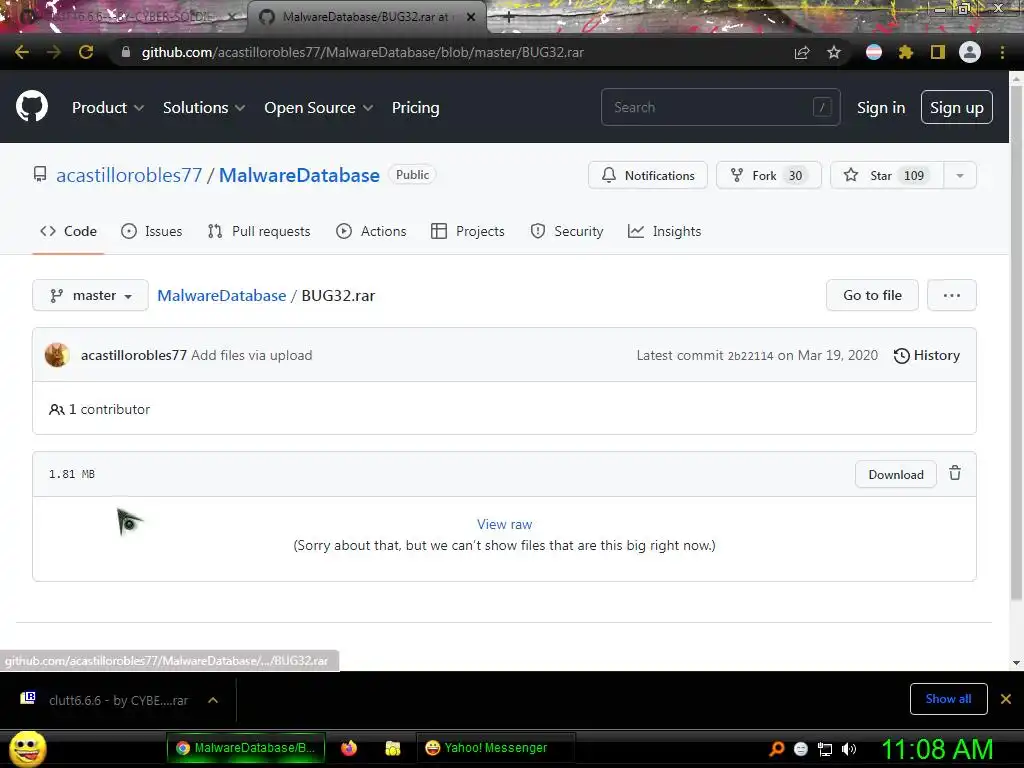Click the striped extension icon in toolbar
This screenshot has width=1024, height=768.
(x=874, y=52)
